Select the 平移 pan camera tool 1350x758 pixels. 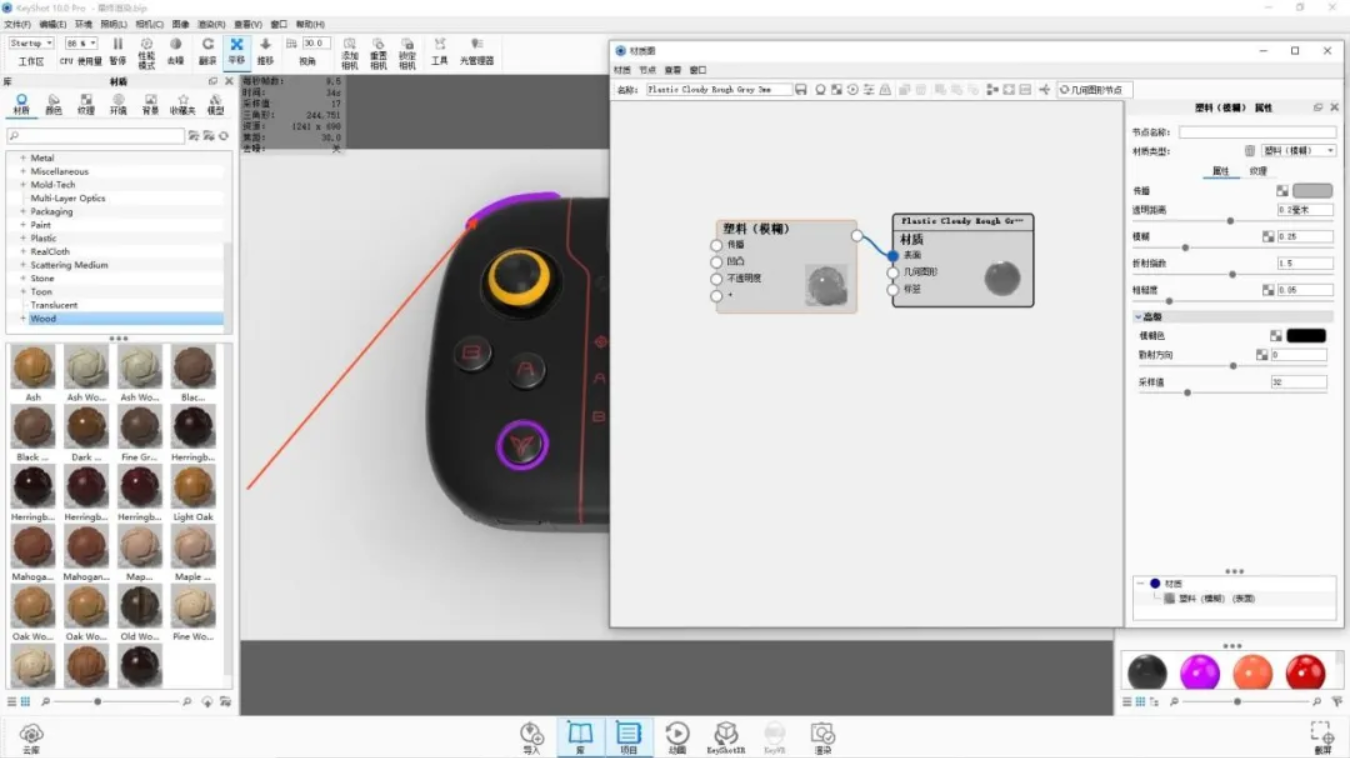[x=236, y=51]
